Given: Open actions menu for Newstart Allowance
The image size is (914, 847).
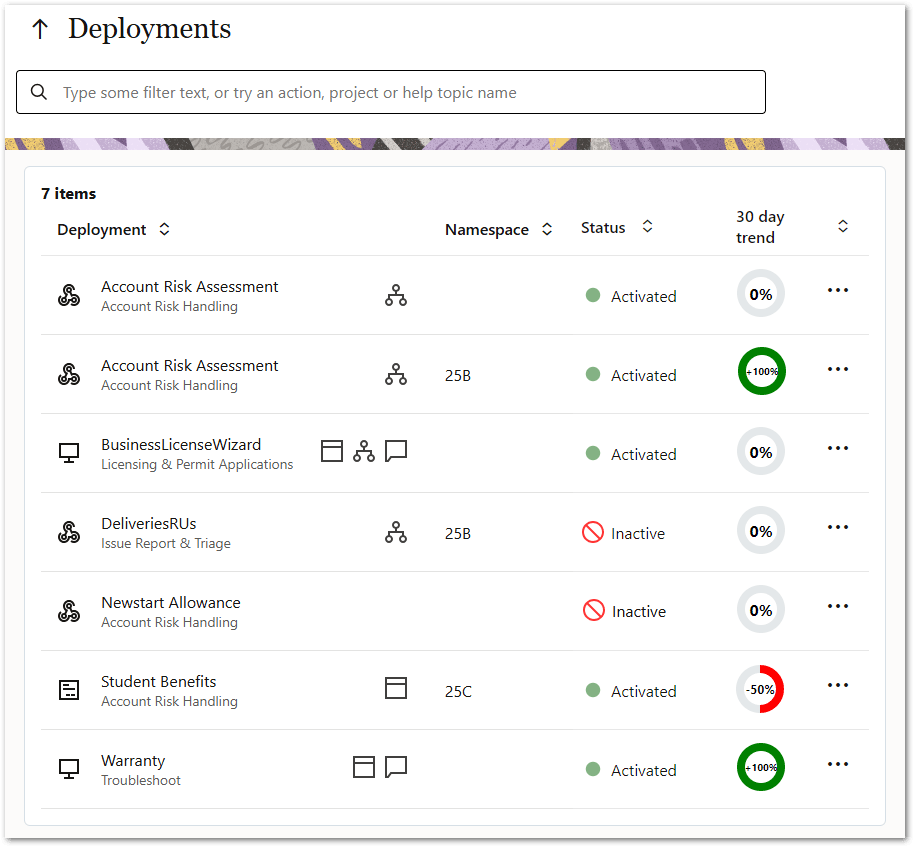Looking at the screenshot, I should 837,605.
